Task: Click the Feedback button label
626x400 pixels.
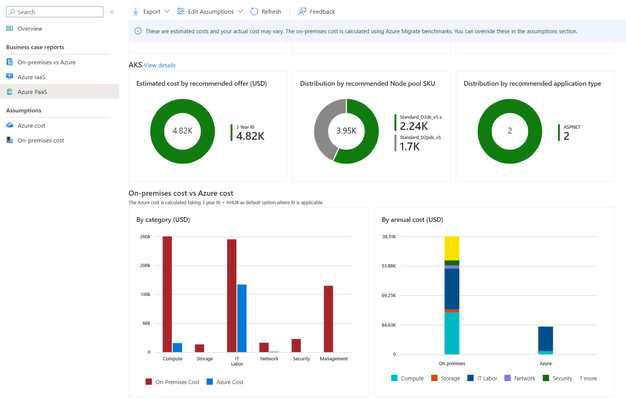Action: pyautogui.click(x=322, y=12)
